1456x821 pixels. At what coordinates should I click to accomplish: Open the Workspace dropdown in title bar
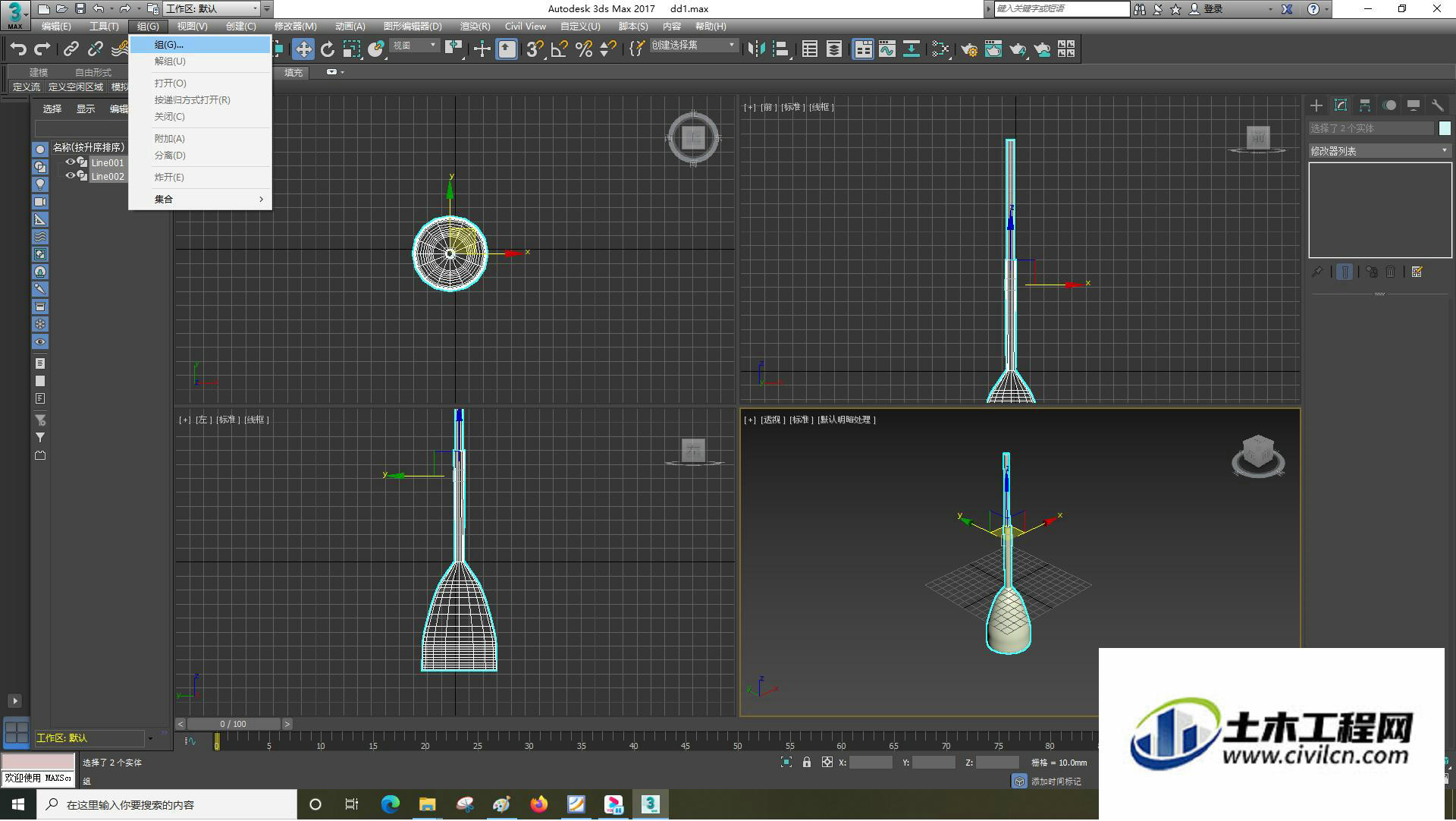212,8
